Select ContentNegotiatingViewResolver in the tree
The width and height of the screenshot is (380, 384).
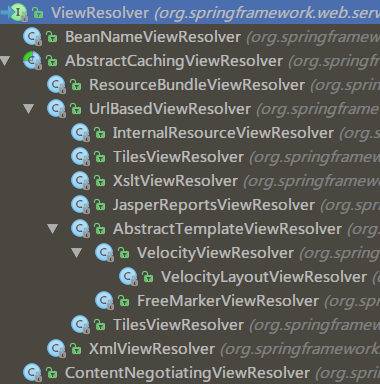187,373
